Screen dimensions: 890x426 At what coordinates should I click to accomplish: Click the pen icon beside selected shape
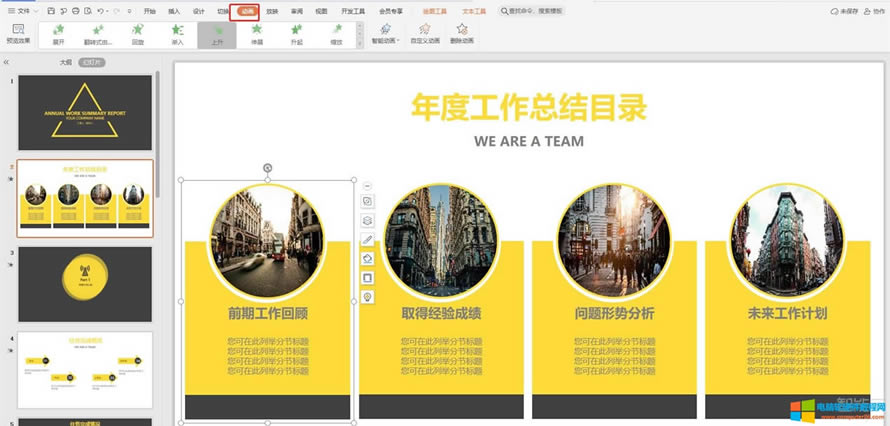(367, 240)
